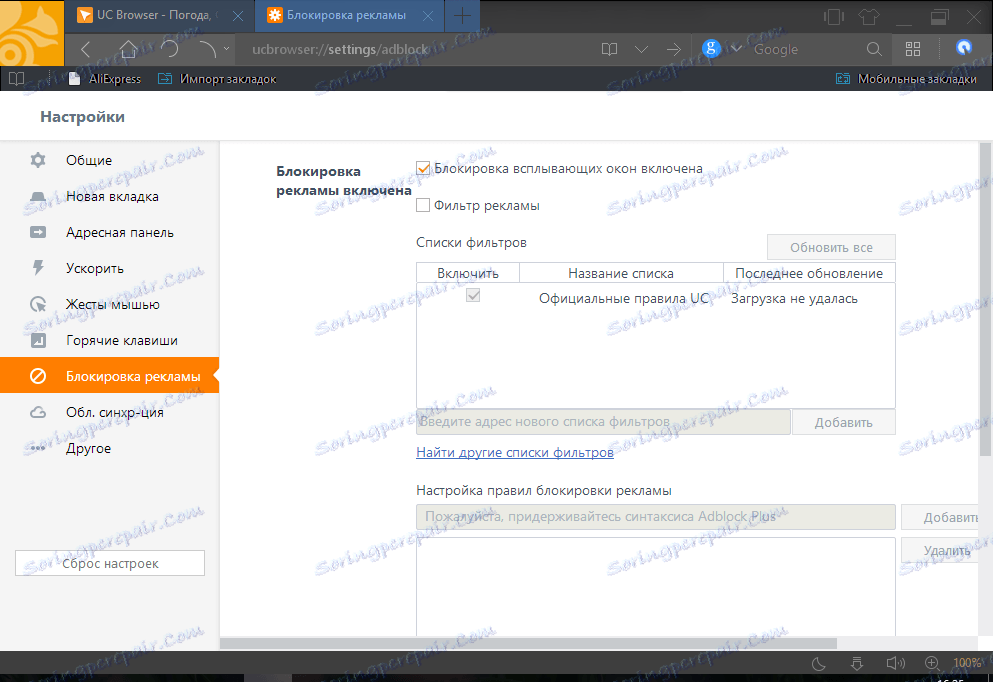Close the UC Browser - Погода tab
This screenshot has width=993, height=682.
(238, 16)
